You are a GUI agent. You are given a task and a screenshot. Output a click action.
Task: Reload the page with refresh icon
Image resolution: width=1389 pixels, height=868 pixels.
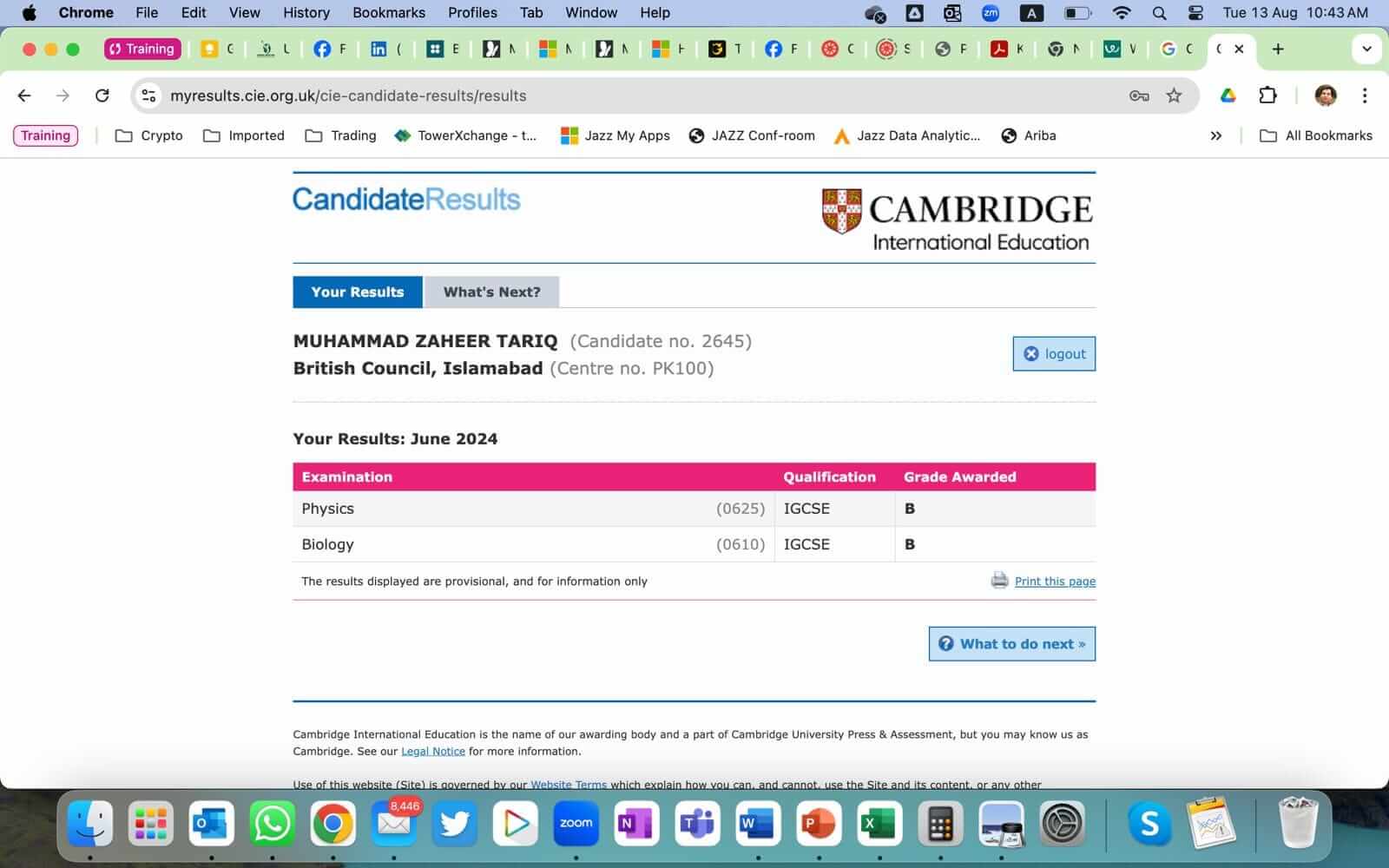pyautogui.click(x=102, y=95)
